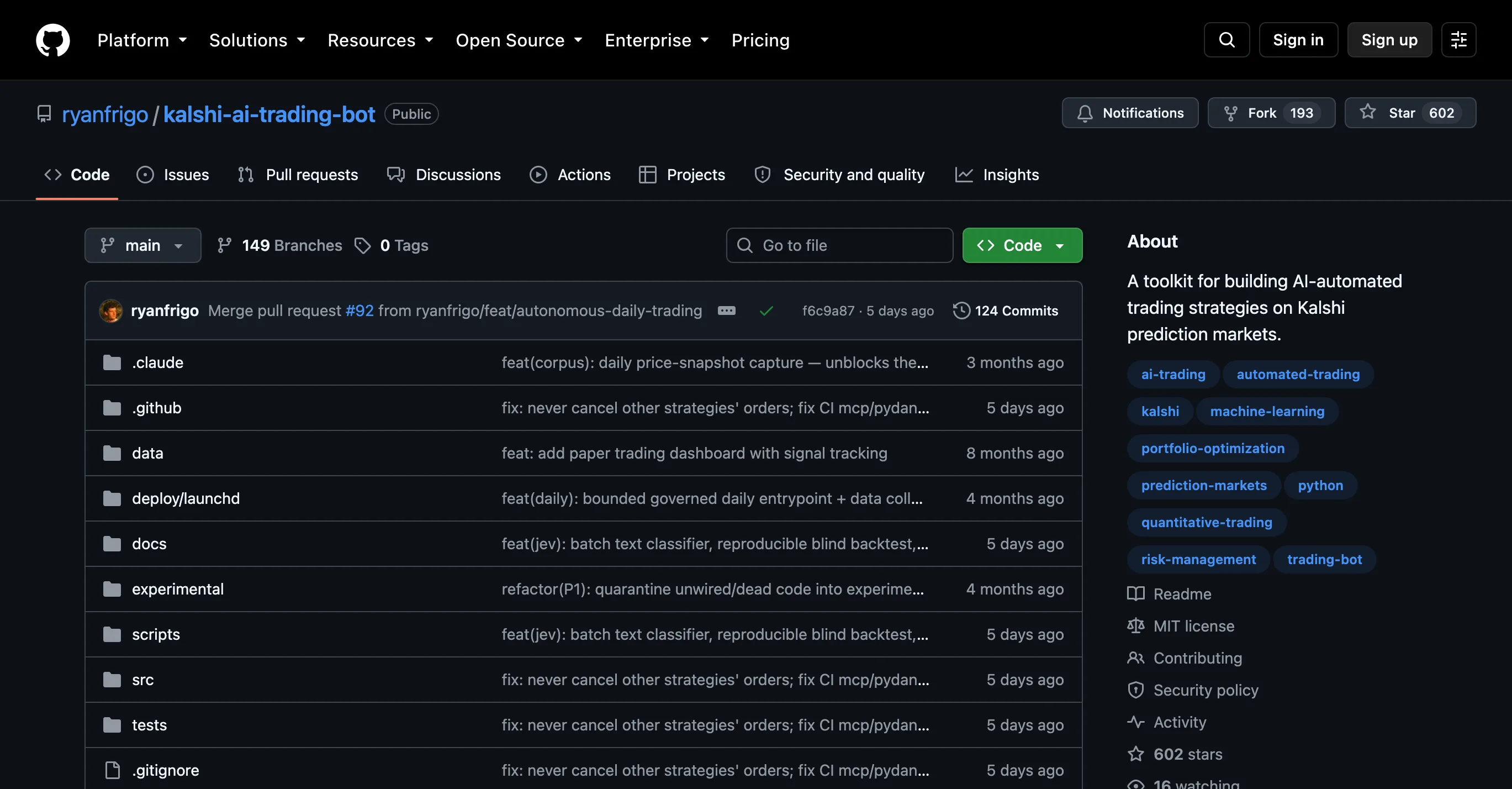1512x789 pixels.
Task: Star the kalshi-ai-trading-bot repository
Action: (x=1410, y=113)
